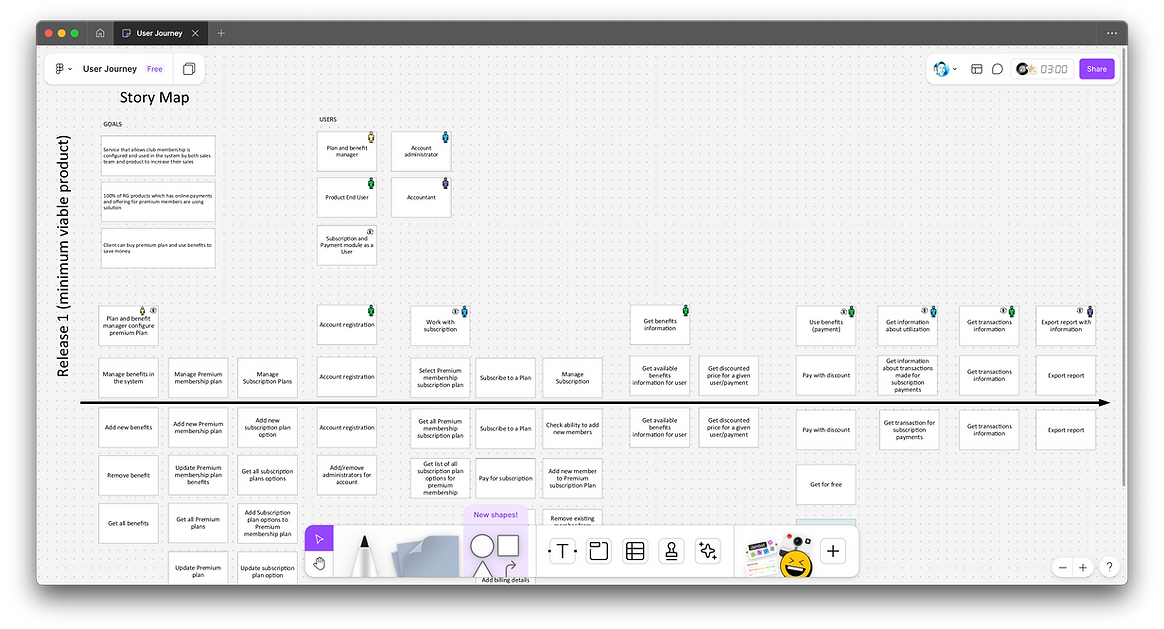Screen dimensions: 1164x629
Task: Select the Move (arrow) tool
Action: (x=319, y=538)
